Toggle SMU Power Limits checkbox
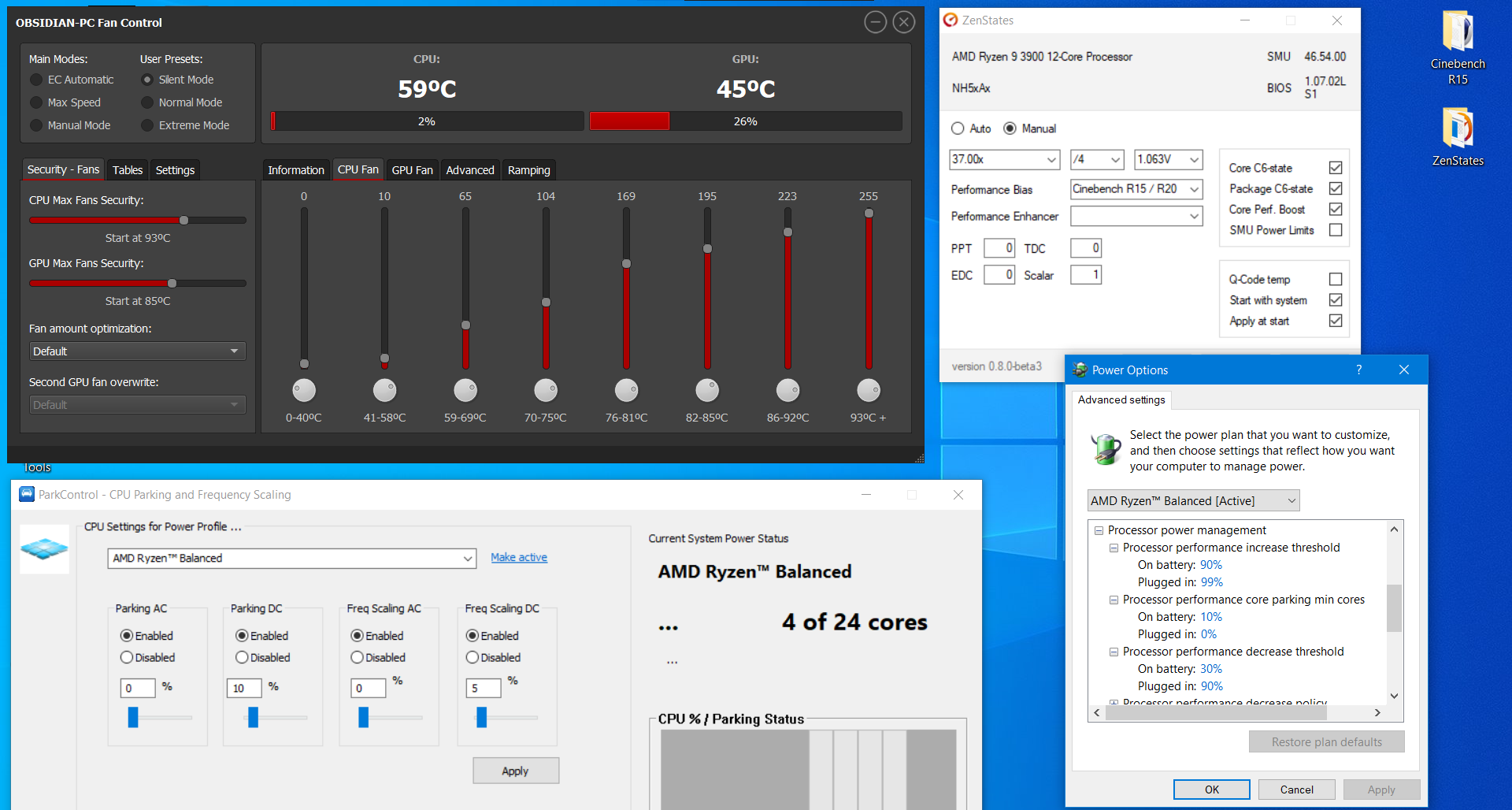Image resolution: width=1512 pixels, height=810 pixels. coord(1336,230)
